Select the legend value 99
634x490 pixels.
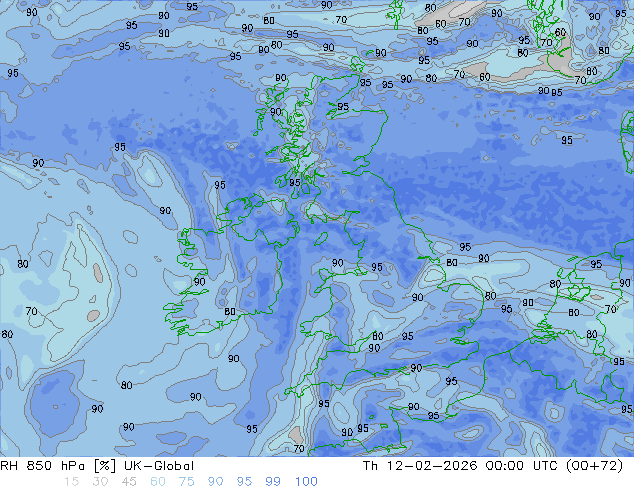click(x=273, y=482)
